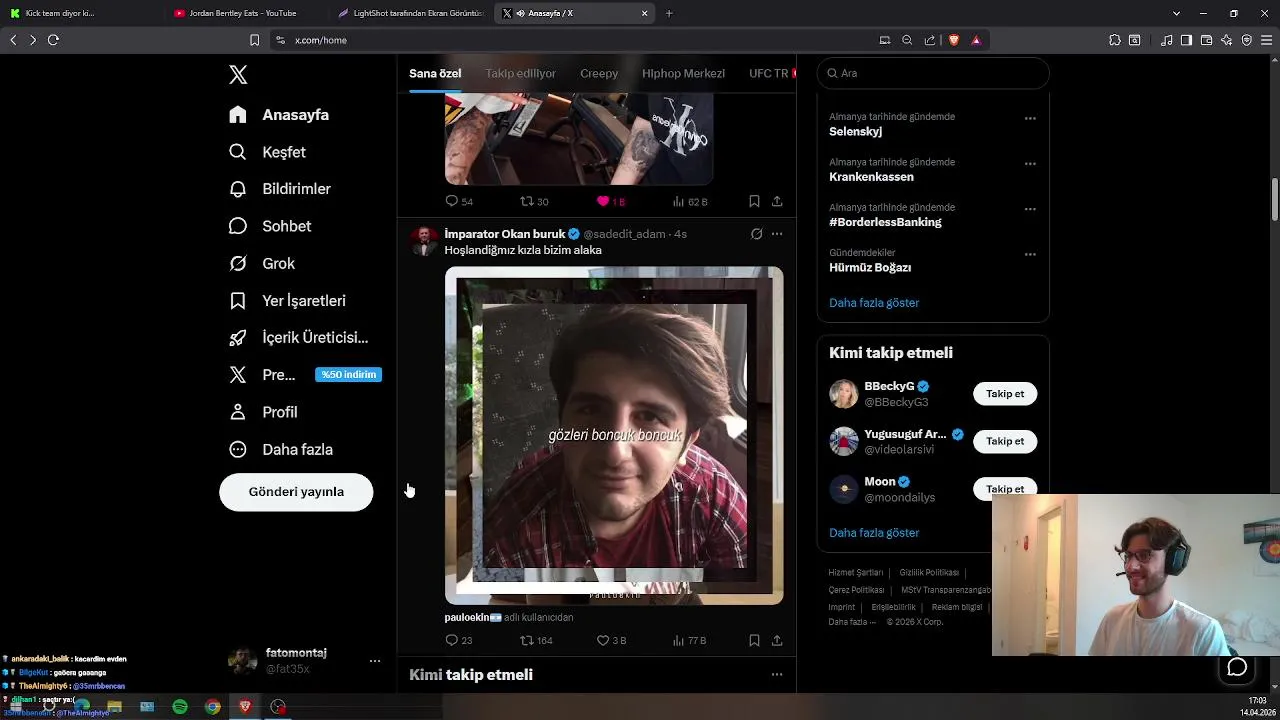Share the top post
Screen dimensions: 1280x720
[777, 201]
